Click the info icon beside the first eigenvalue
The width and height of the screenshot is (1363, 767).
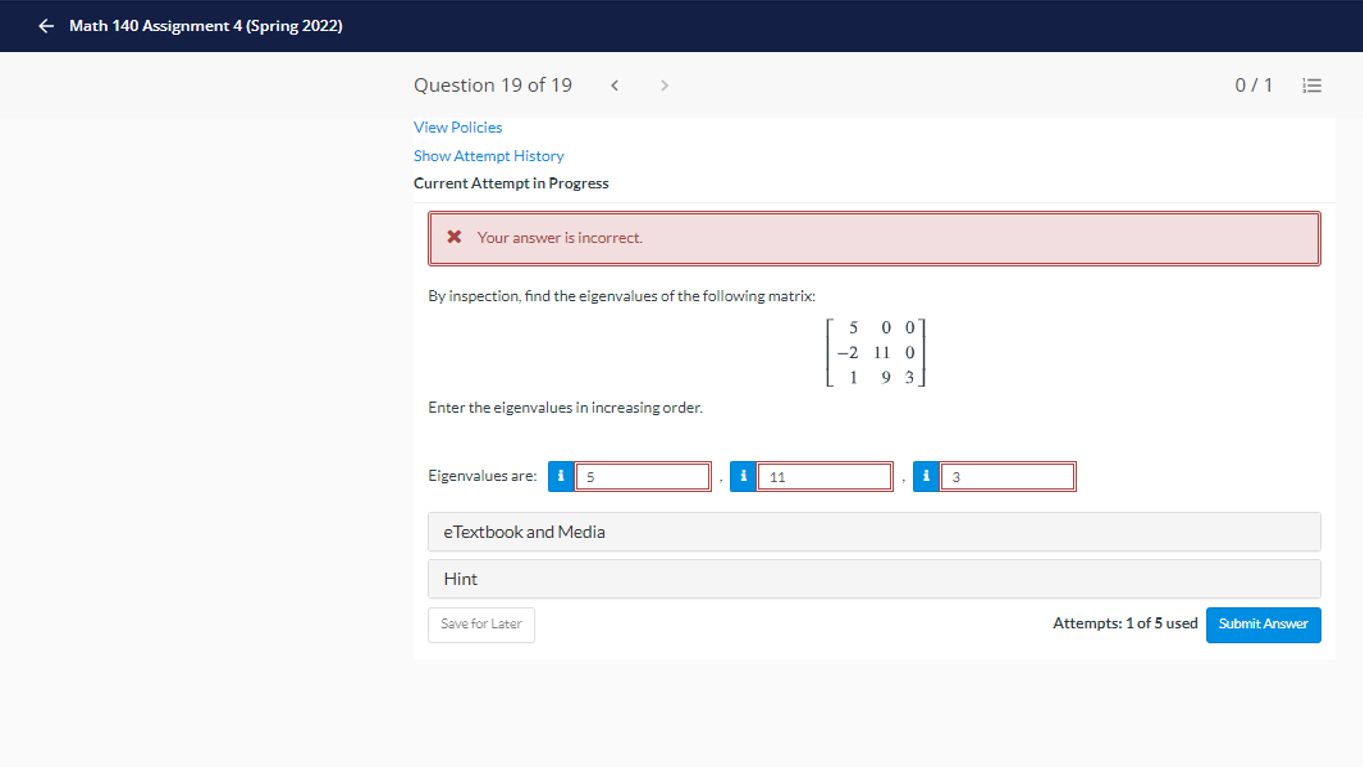point(561,476)
